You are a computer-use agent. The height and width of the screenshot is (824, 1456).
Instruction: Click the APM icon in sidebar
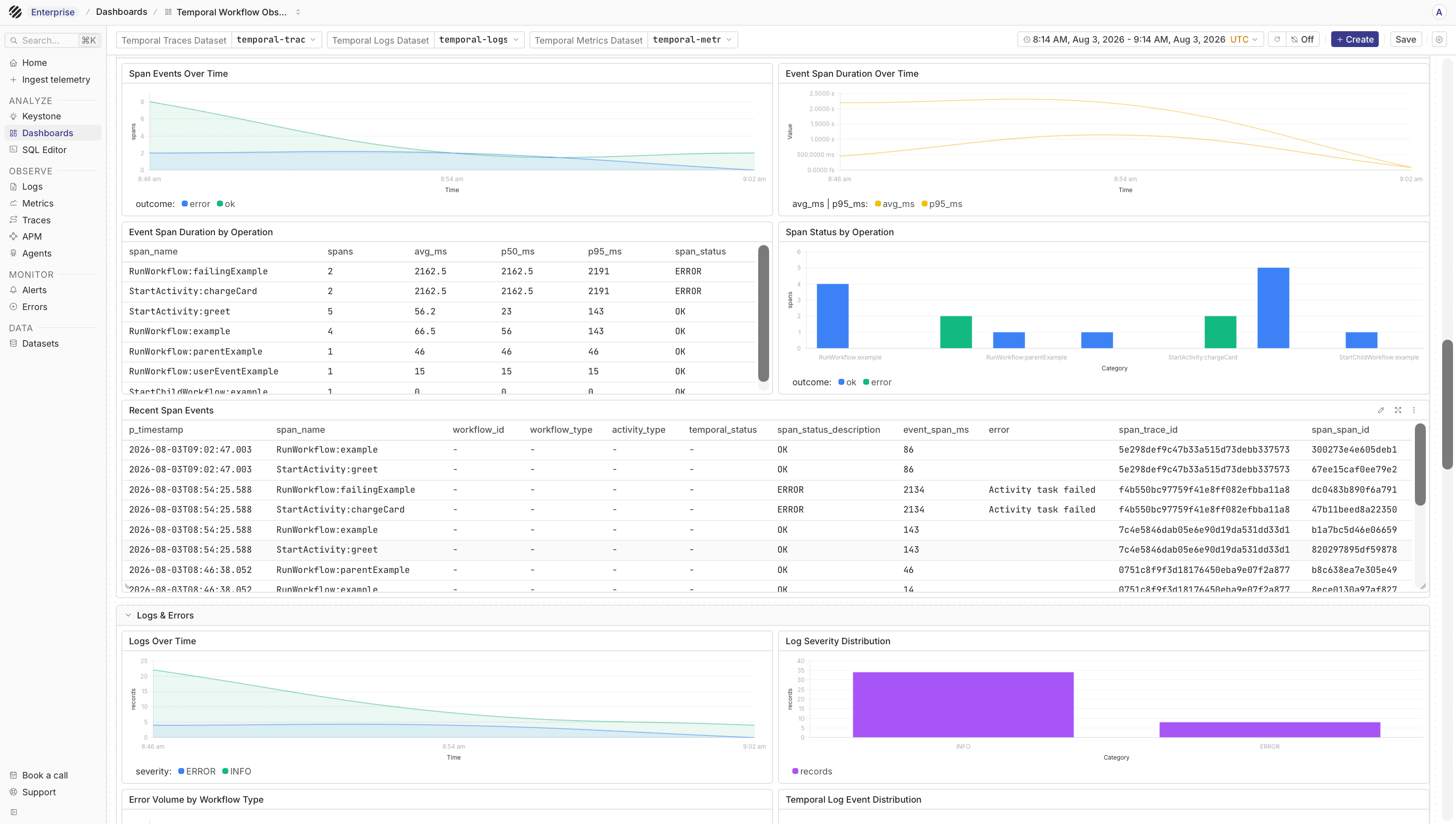(x=13, y=237)
